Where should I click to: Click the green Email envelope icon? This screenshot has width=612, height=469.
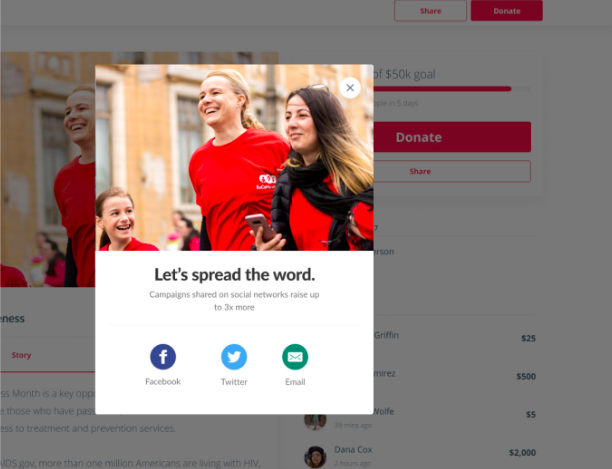click(x=295, y=357)
